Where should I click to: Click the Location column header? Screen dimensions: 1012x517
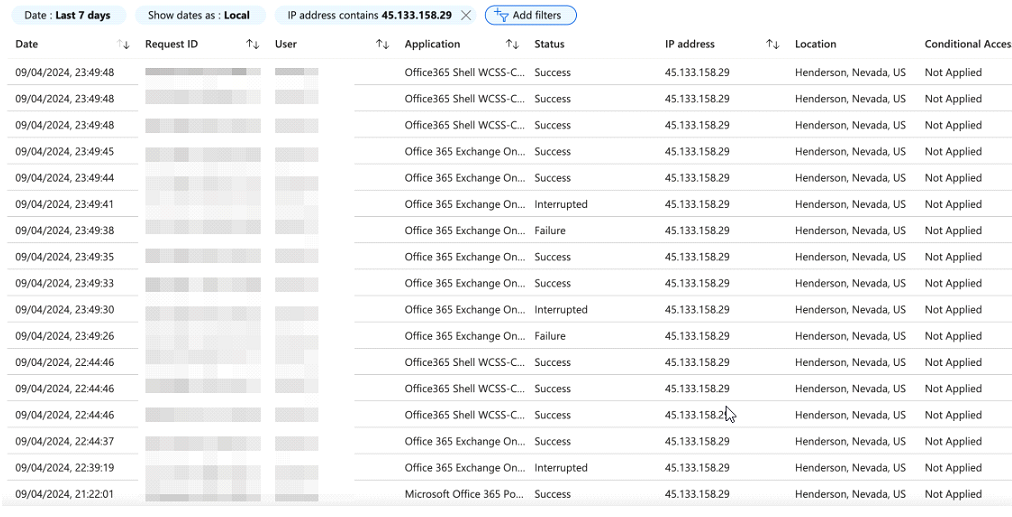[x=815, y=45]
